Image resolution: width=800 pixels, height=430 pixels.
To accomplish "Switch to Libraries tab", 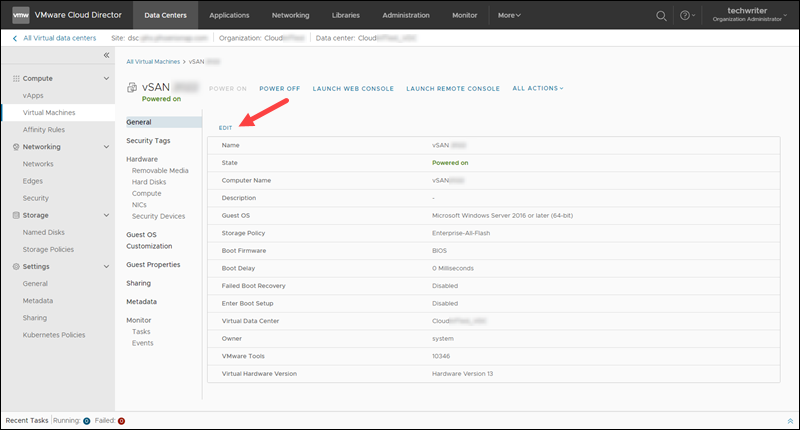I will pos(345,15).
